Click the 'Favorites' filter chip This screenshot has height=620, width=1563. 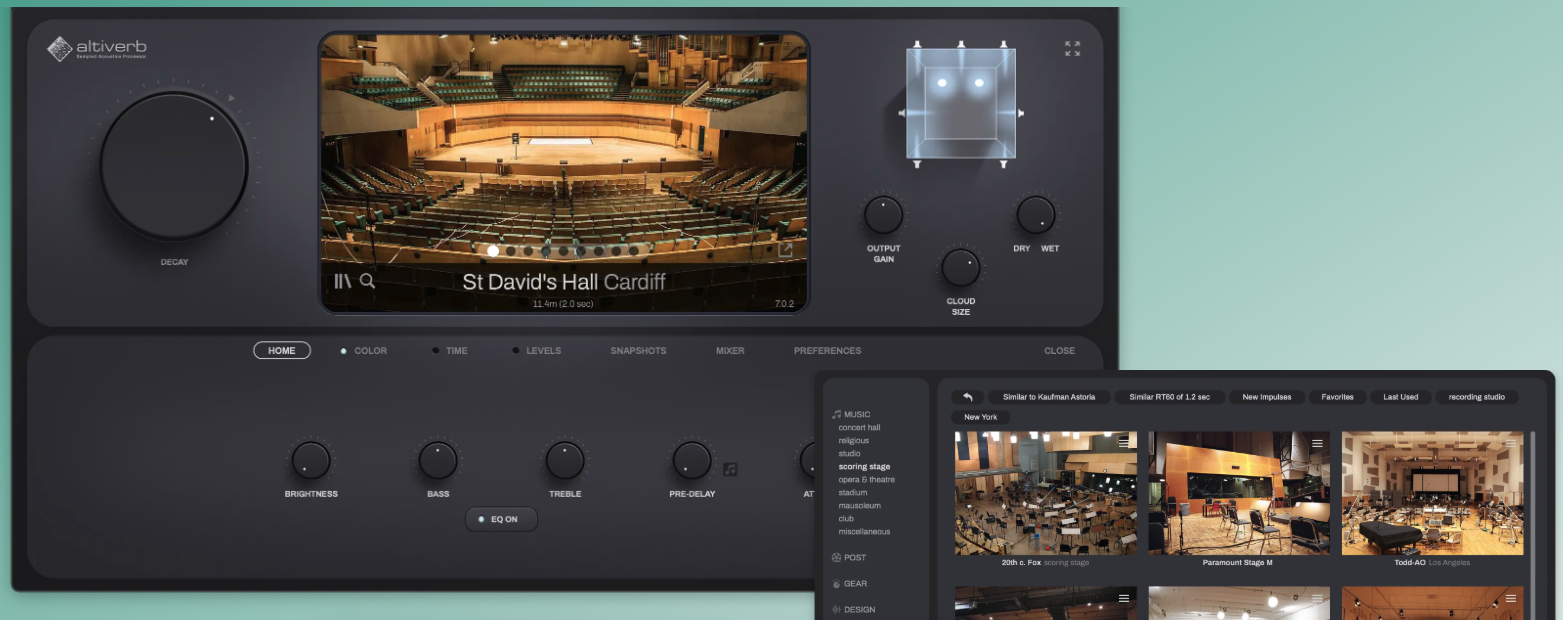point(1337,397)
